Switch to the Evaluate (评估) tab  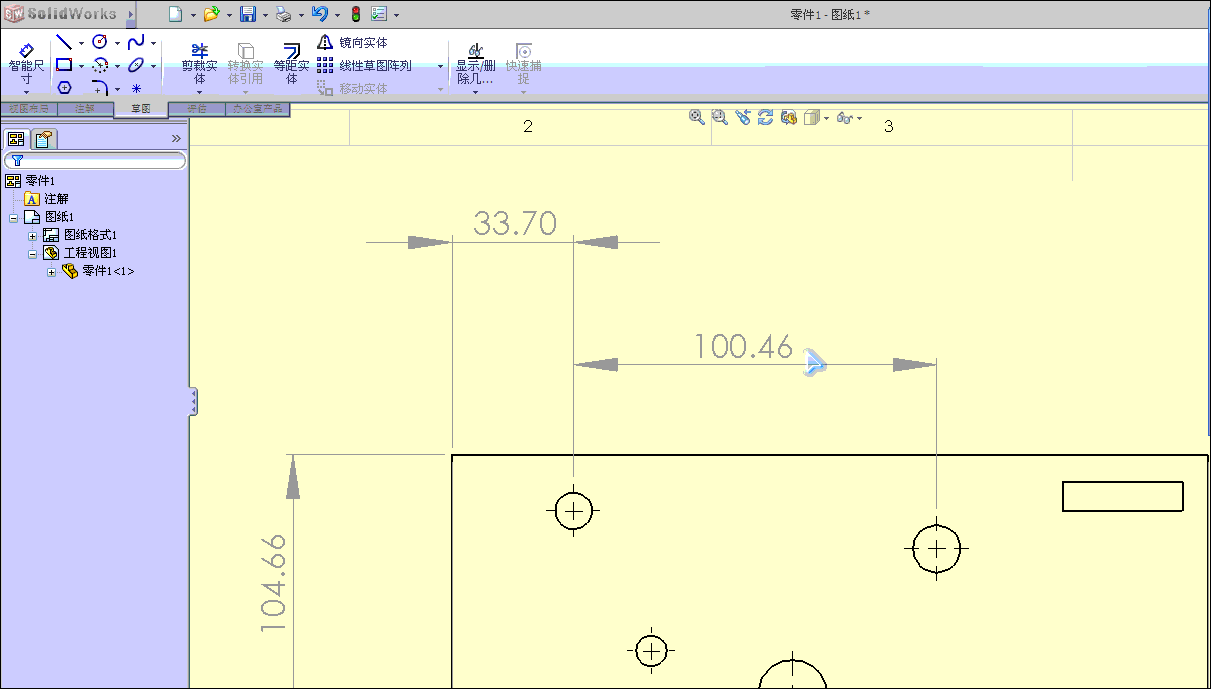[196, 108]
